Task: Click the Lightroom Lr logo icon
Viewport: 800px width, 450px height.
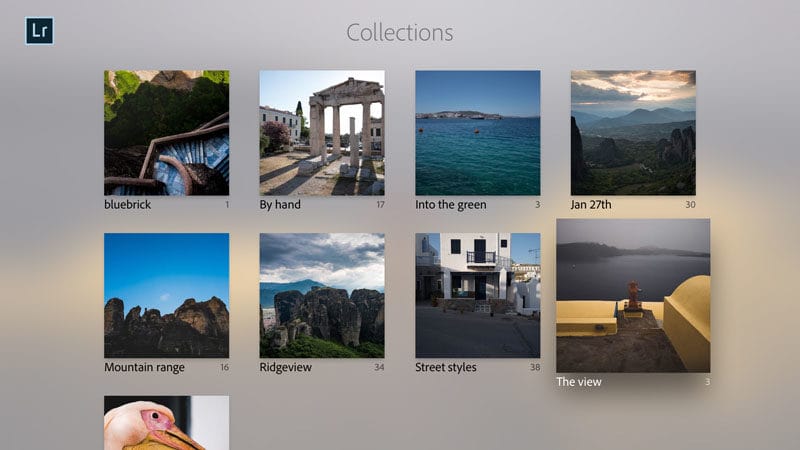Action: 39,31
